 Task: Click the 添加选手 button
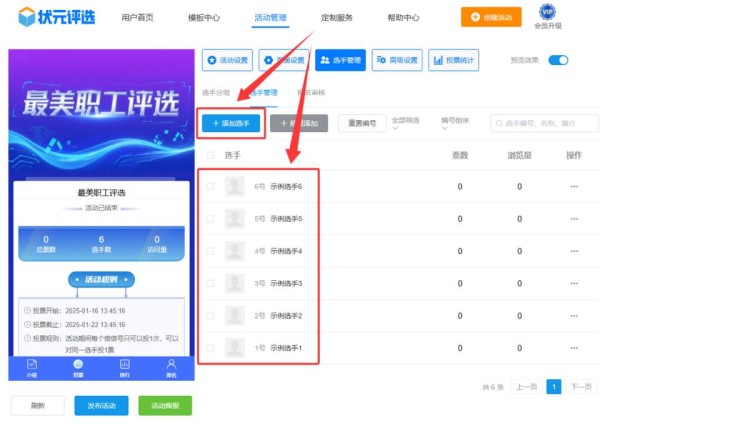coord(231,123)
